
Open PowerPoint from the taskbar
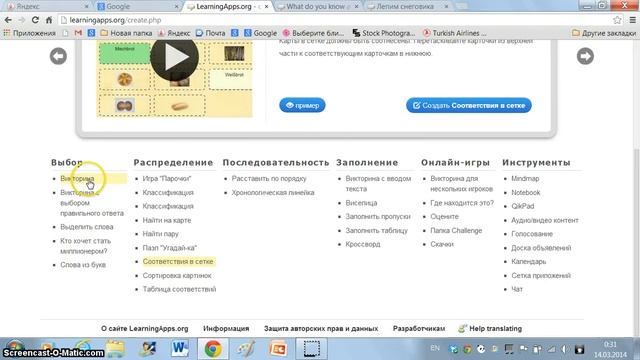coord(278,349)
